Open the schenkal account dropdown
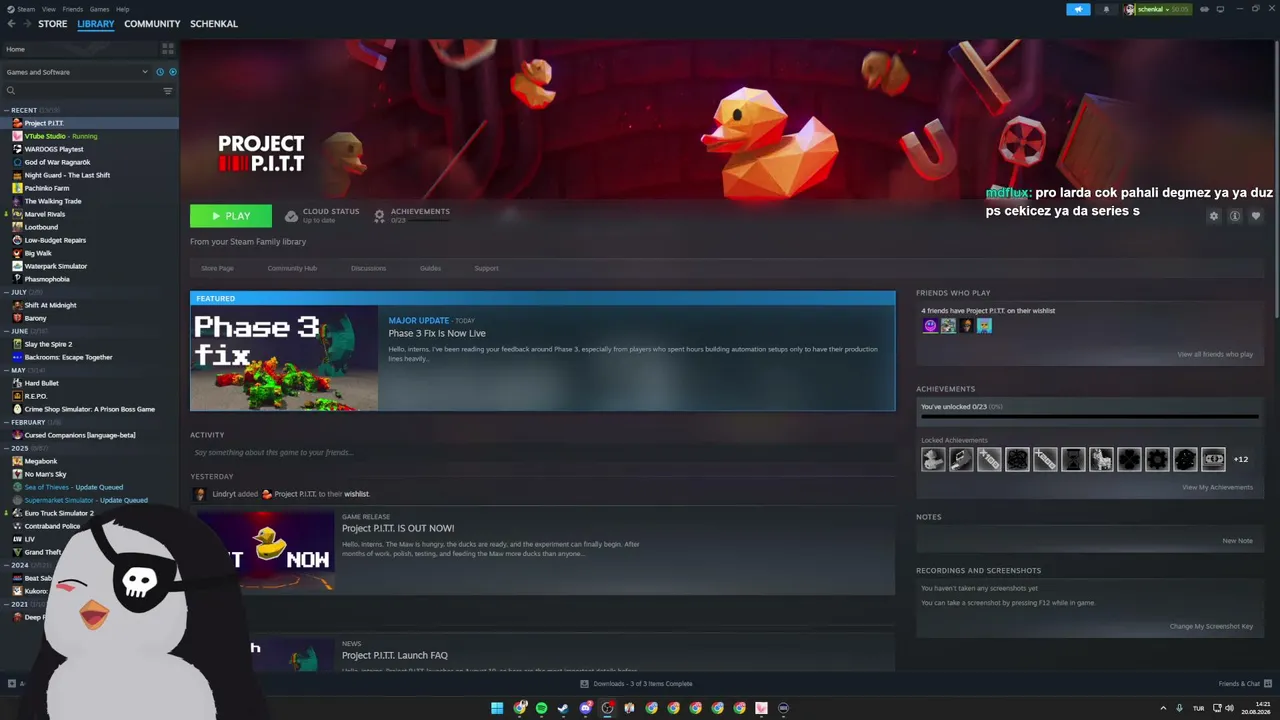This screenshot has height=720, width=1280. click(1157, 9)
